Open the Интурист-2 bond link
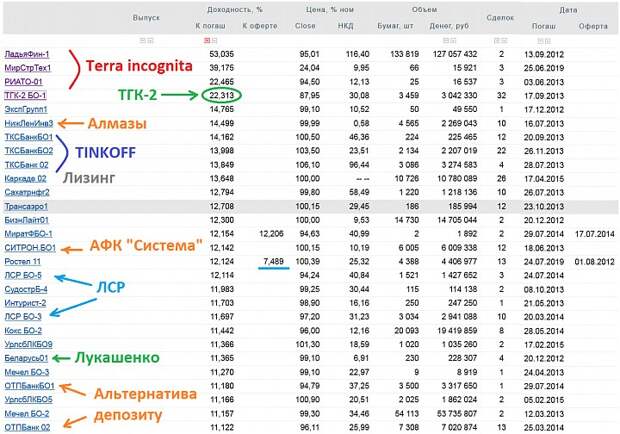Screen dimensions: 620x434 [25, 303]
